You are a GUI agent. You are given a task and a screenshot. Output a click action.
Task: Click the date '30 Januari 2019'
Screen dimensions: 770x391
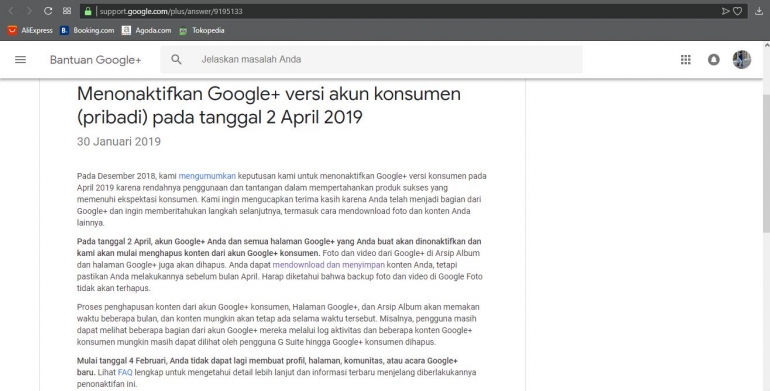(x=119, y=141)
